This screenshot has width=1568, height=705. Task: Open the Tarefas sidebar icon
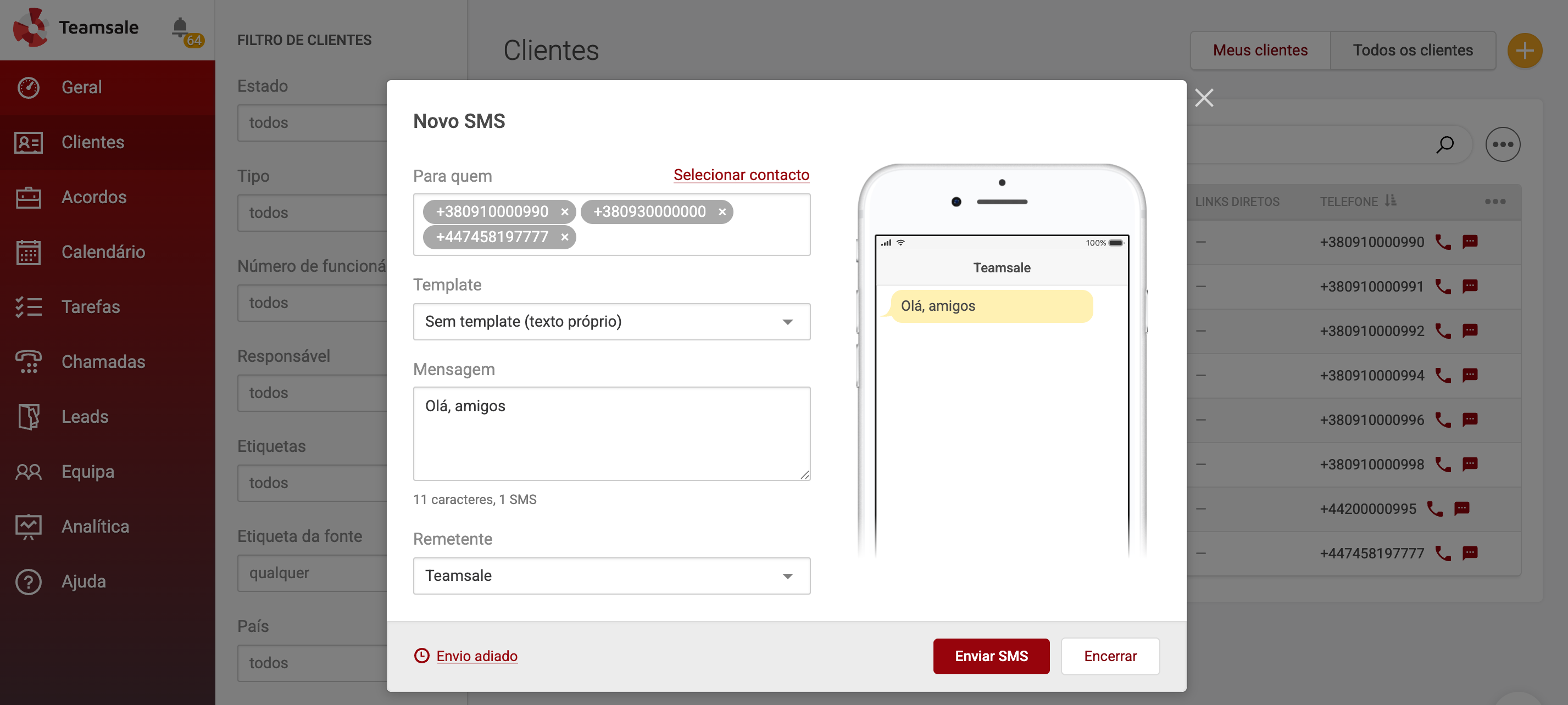coord(28,306)
